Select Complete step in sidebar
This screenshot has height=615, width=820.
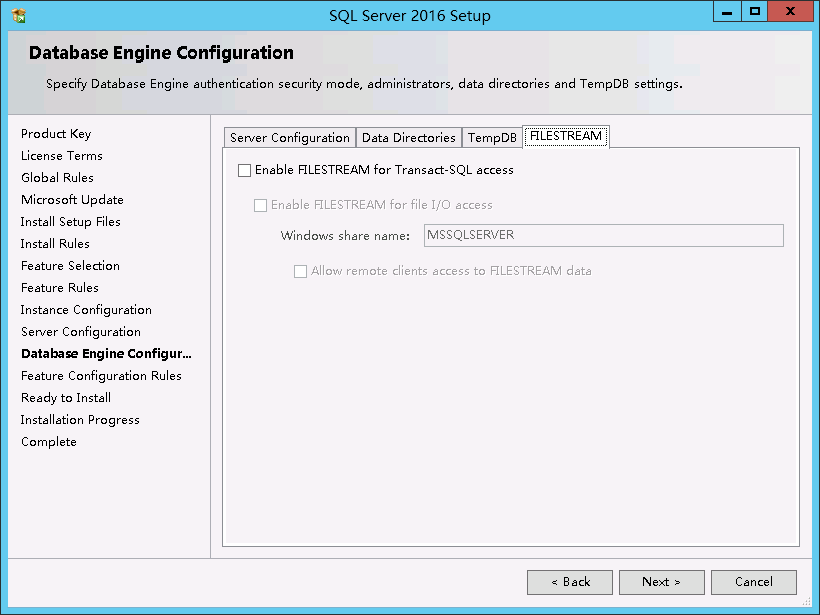(49, 442)
